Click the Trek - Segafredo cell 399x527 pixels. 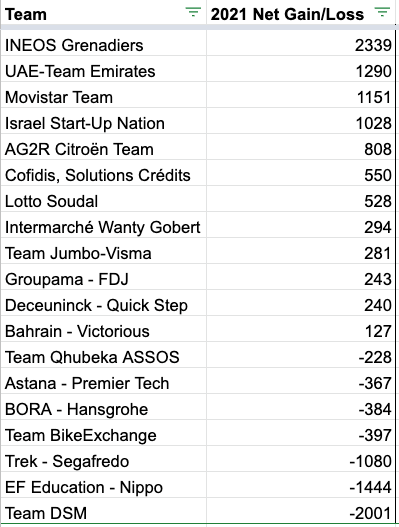click(103, 459)
